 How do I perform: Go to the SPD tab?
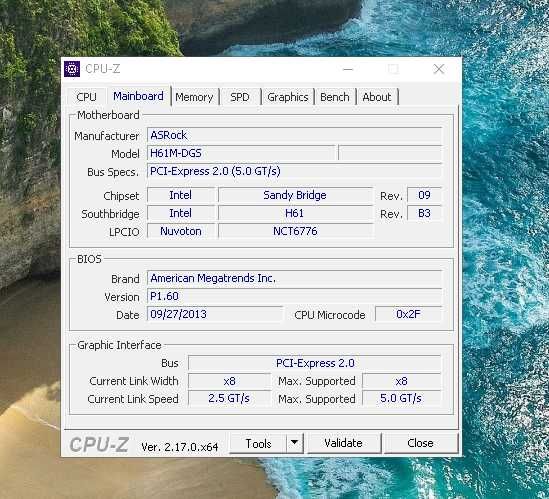[x=240, y=97]
